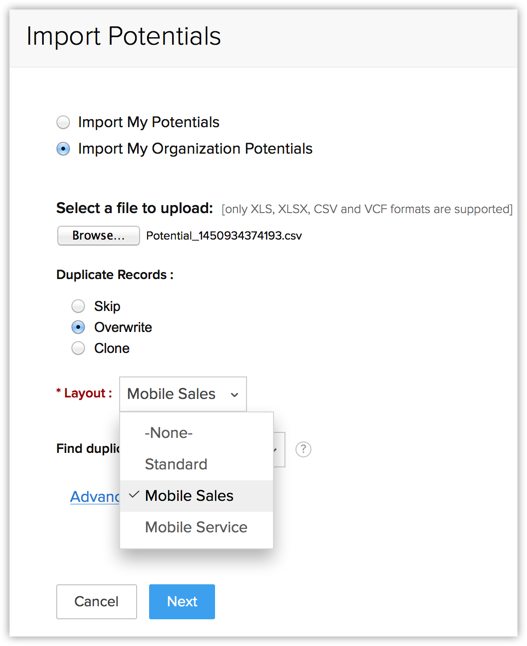Open the Find duplicates dropdown behind the menu
The image size is (527, 646).
tap(279, 449)
